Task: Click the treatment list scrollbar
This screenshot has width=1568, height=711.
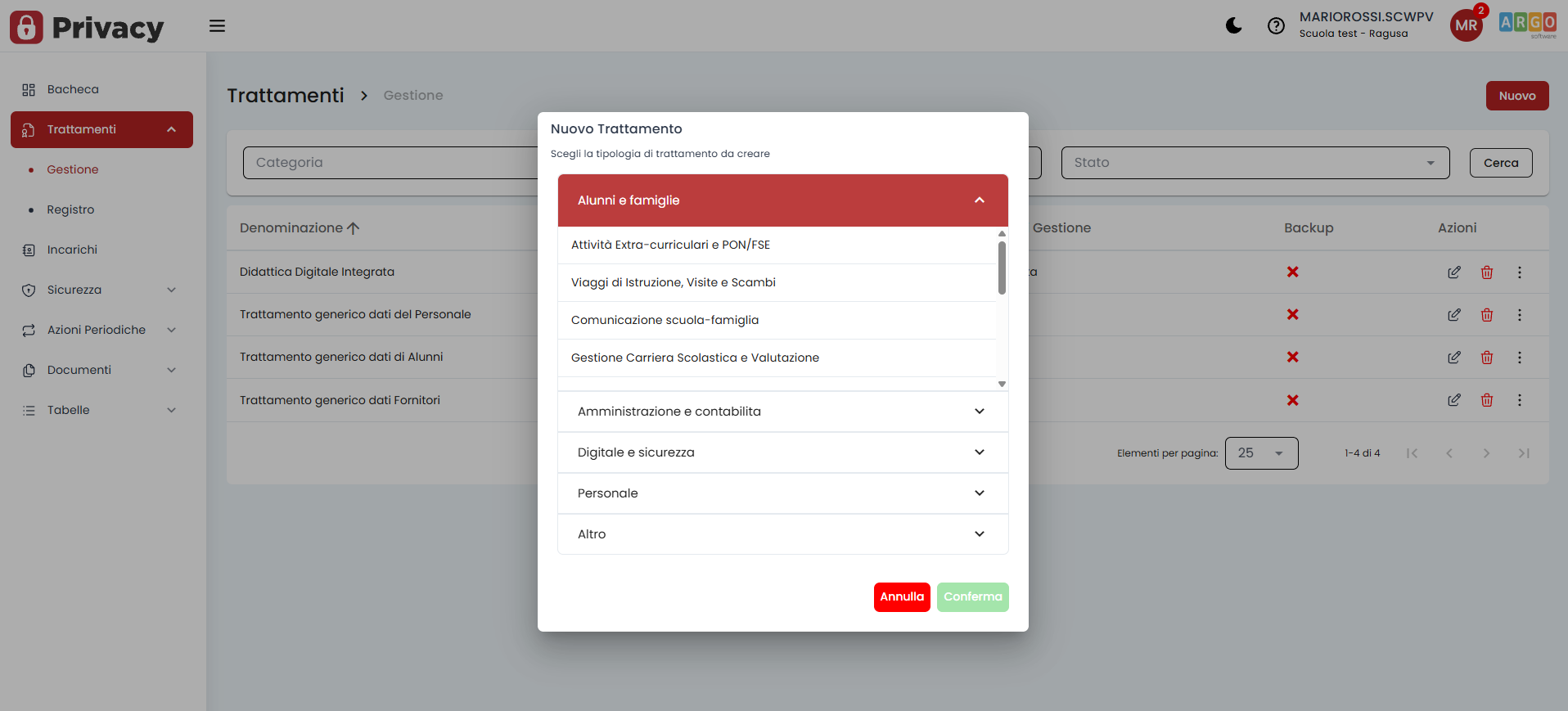Action: (x=1002, y=268)
